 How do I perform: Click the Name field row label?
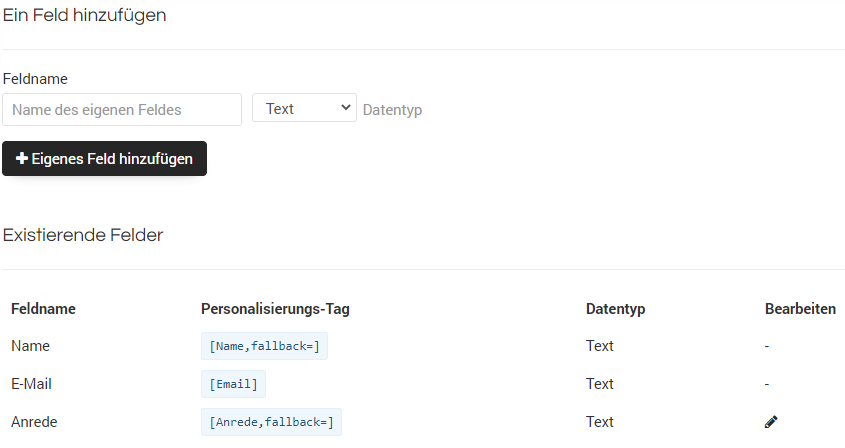(x=30, y=346)
